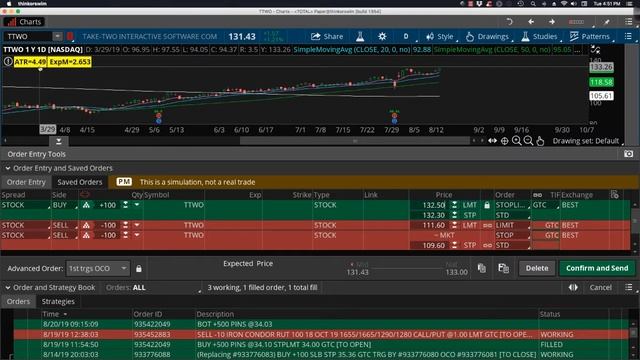Click the camera snapshot icon in Order Entry Tools

[x=628, y=154]
